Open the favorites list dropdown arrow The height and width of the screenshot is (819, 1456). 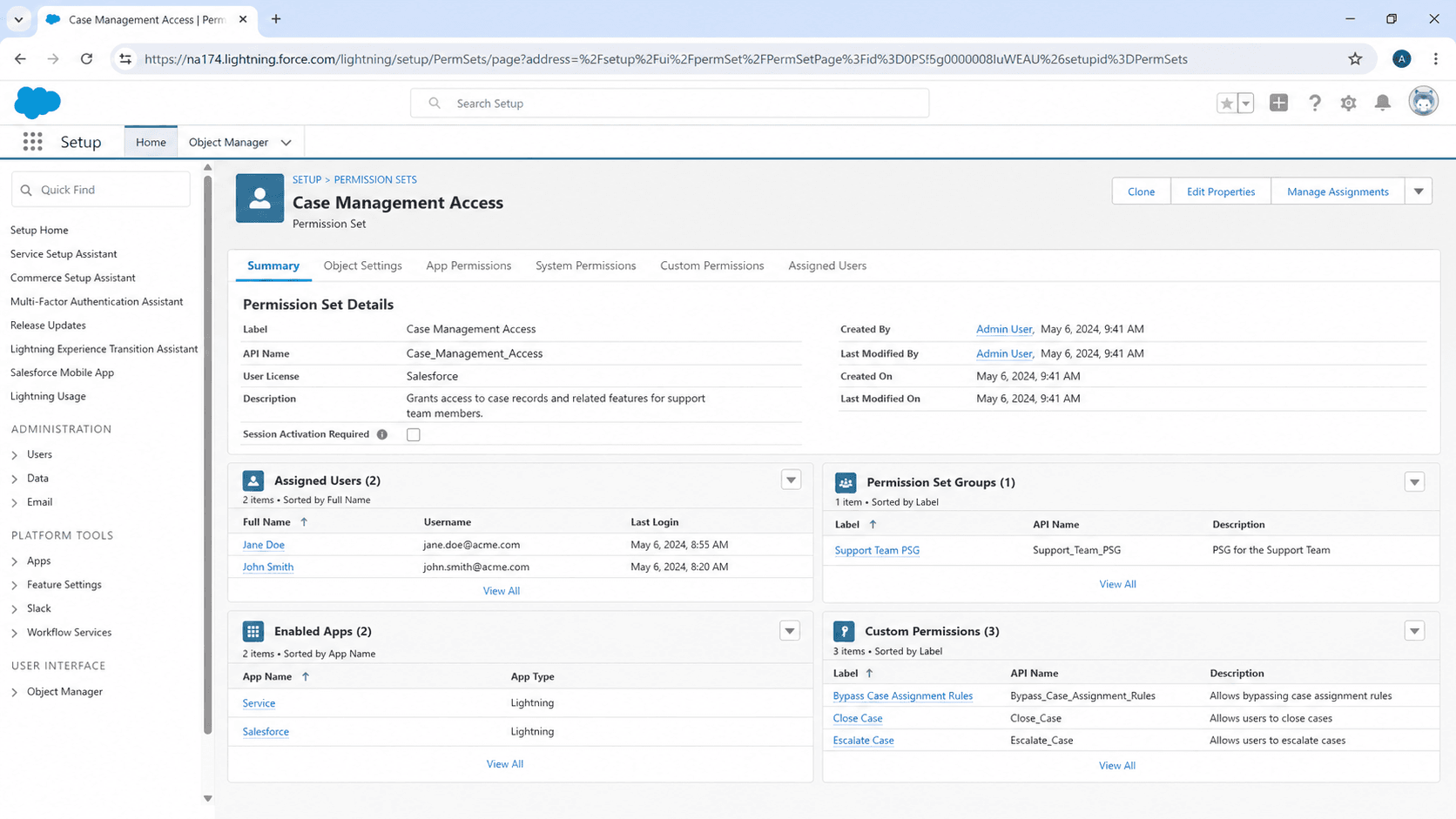(1245, 104)
